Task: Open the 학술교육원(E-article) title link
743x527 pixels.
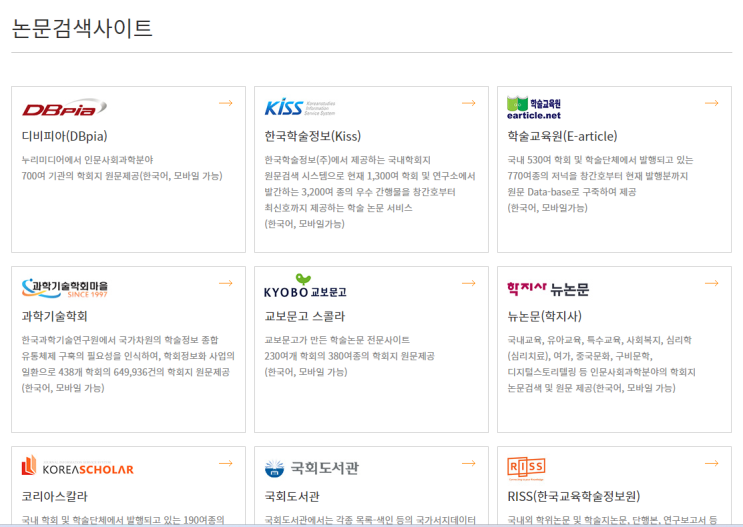Action: pyautogui.click(x=562, y=136)
